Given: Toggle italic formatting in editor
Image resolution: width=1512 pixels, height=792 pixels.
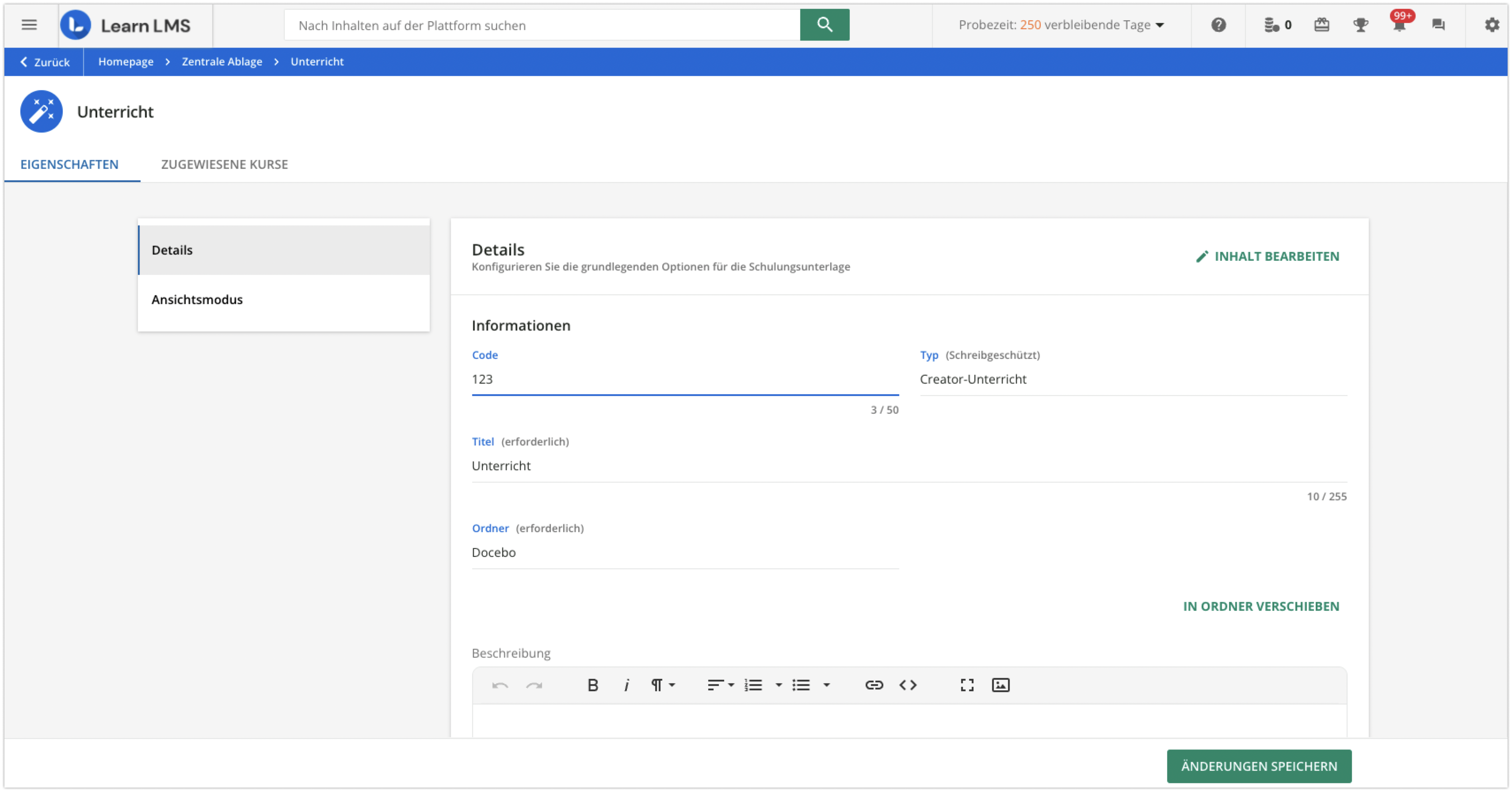Looking at the screenshot, I should click(626, 685).
